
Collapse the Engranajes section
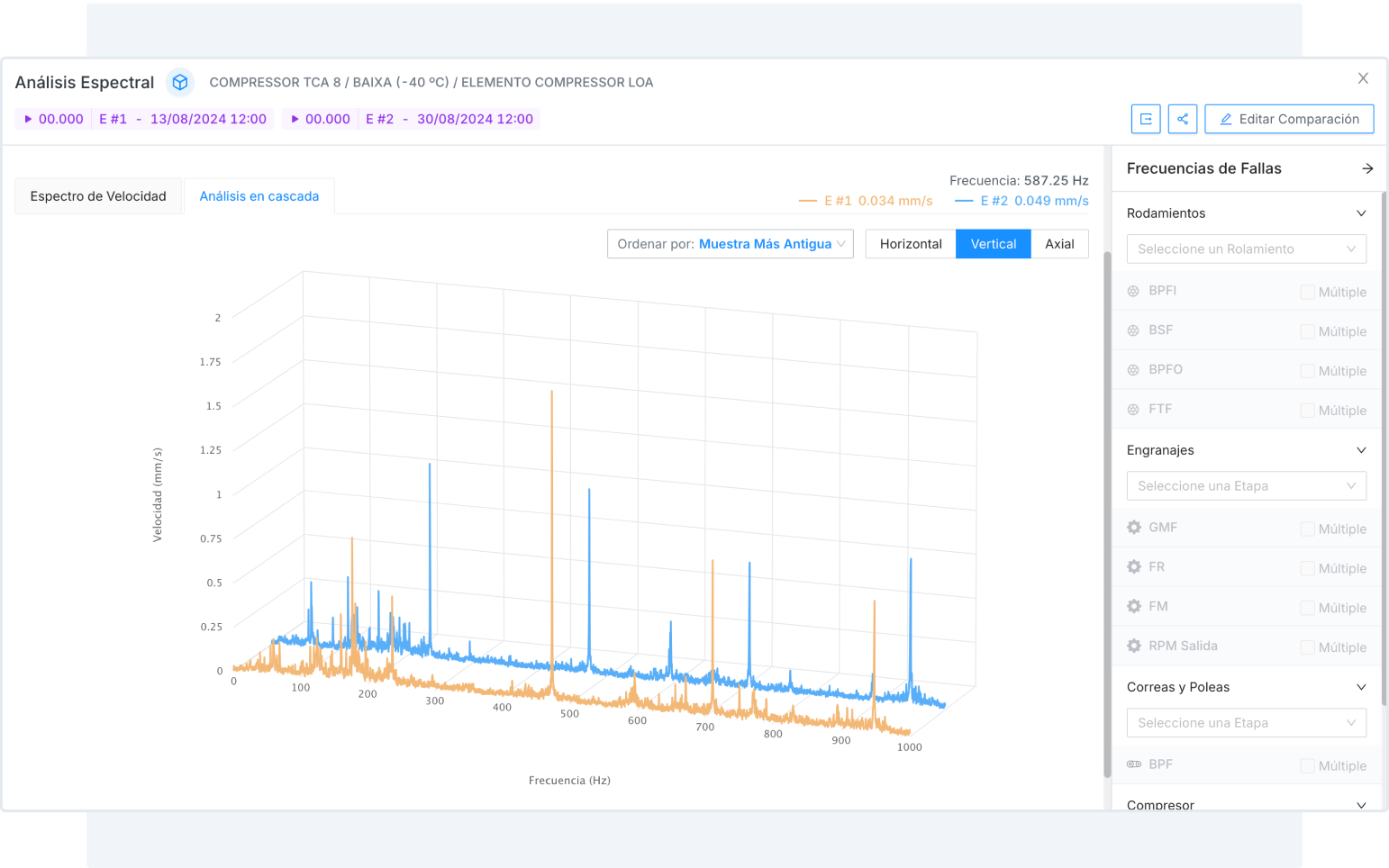coord(1361,450)
